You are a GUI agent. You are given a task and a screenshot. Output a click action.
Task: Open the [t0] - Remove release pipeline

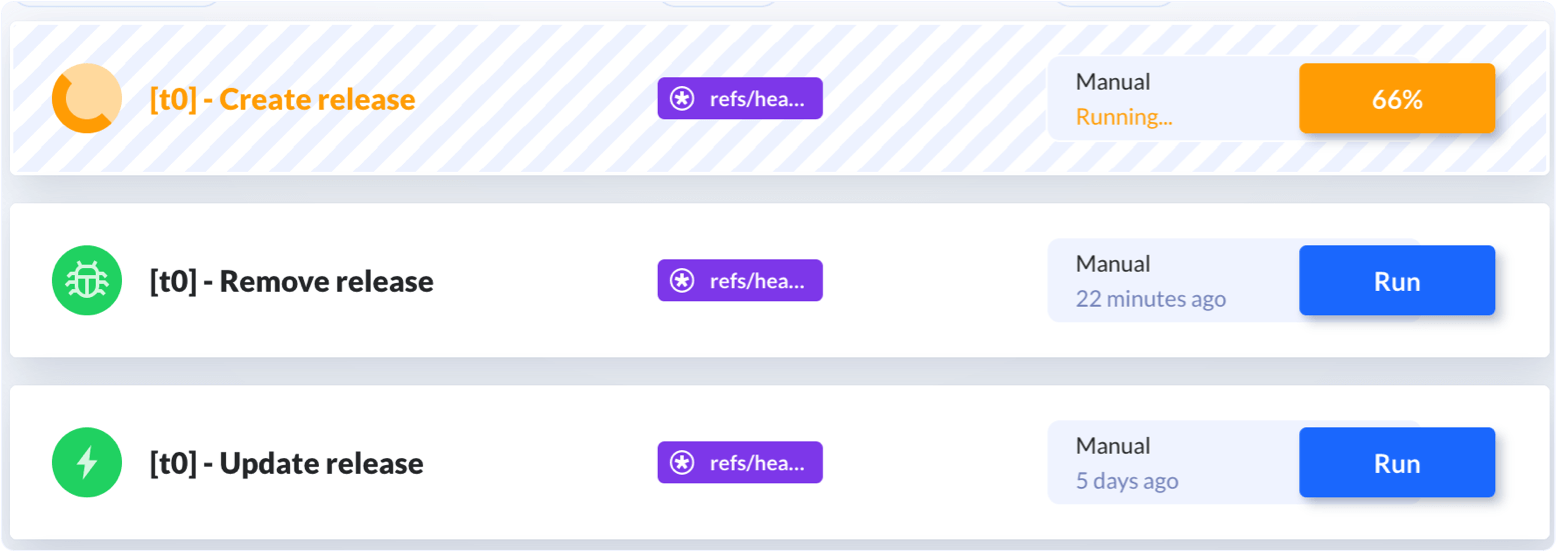pyautogui.click(x=291, y=281)
